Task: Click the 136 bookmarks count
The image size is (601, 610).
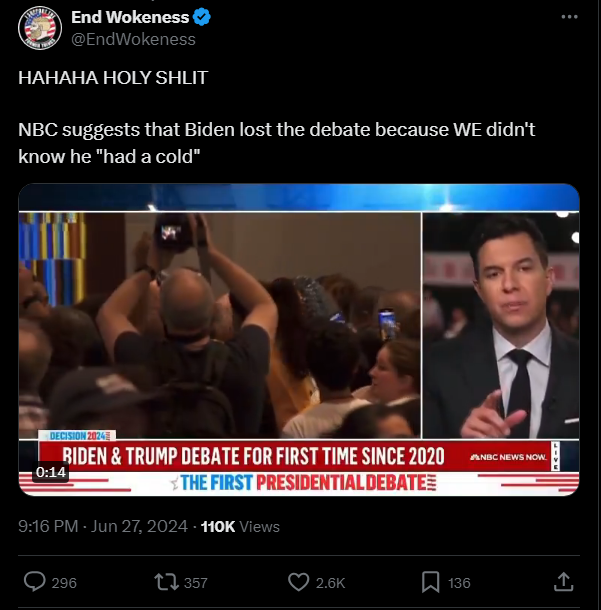Action: click(x=459, y=583)
